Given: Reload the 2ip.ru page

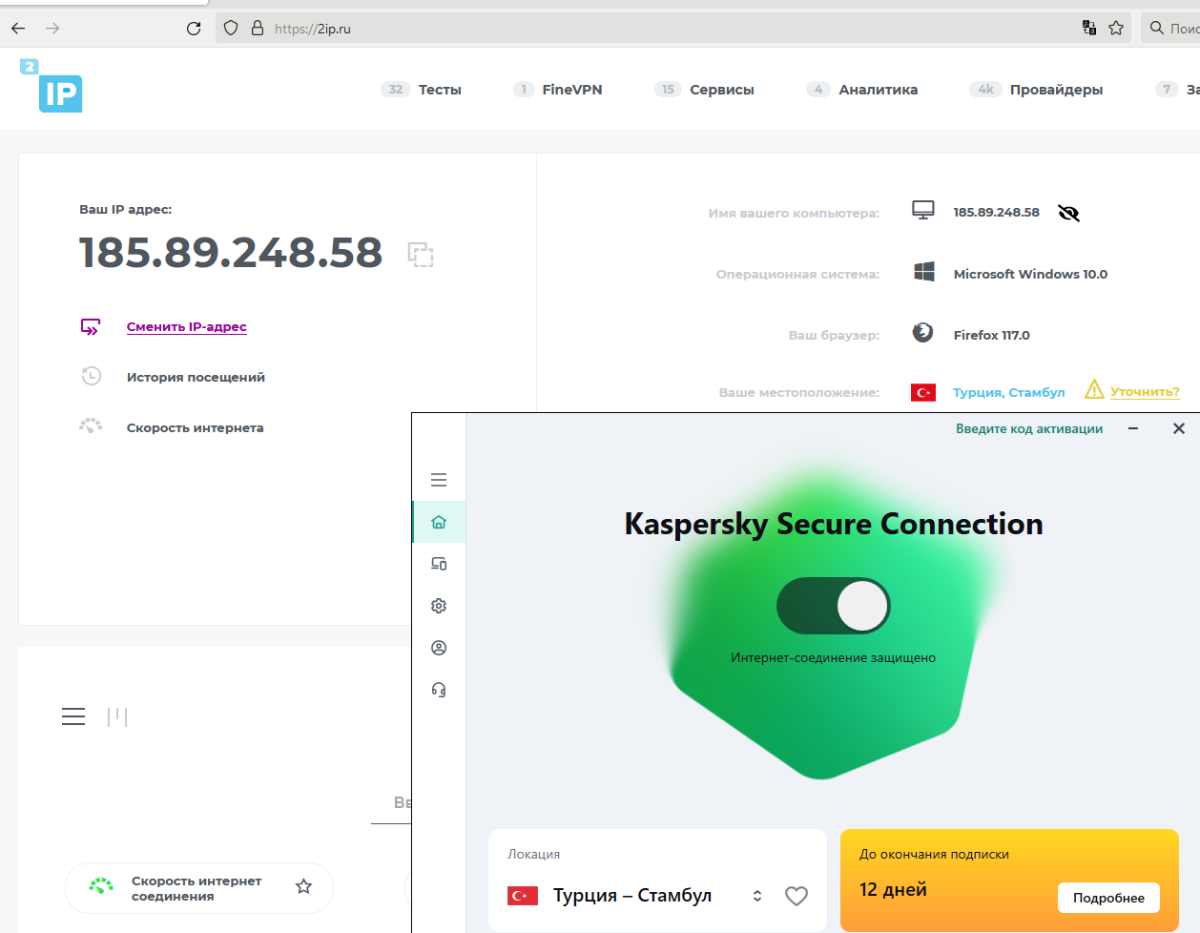Looking at the screenshot, I should [194, 28].
